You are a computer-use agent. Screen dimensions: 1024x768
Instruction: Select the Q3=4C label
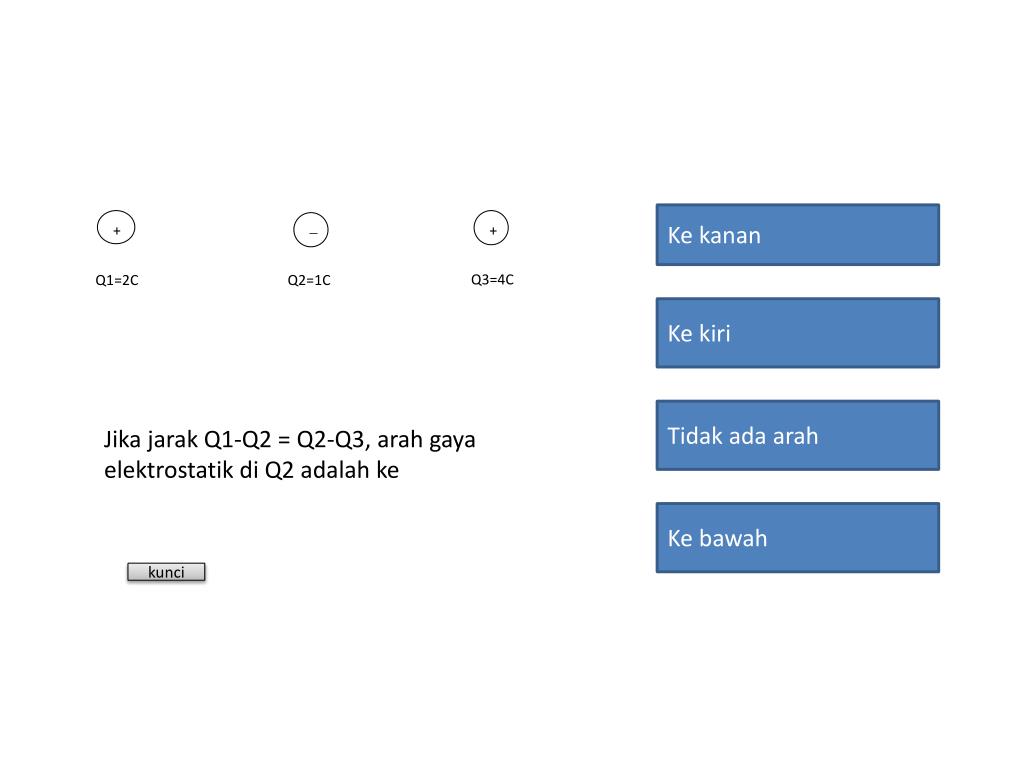[x=492, y=280]
